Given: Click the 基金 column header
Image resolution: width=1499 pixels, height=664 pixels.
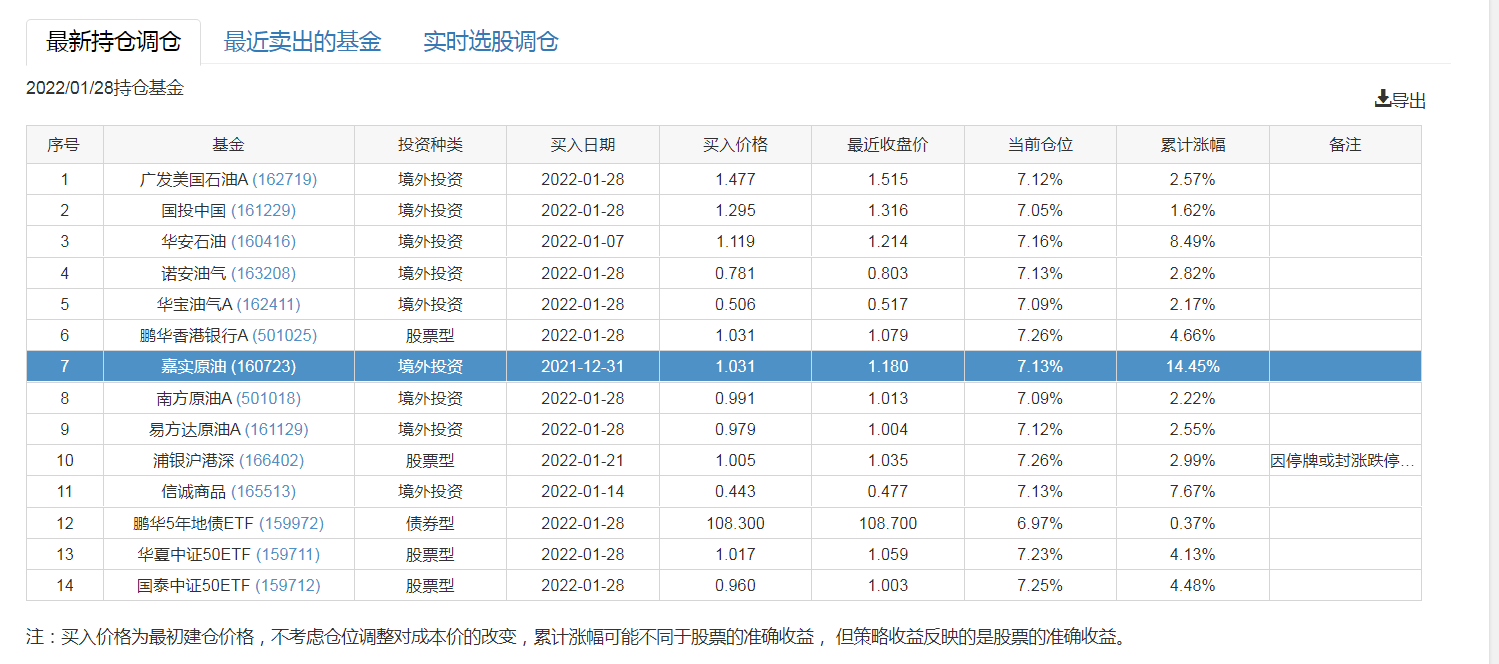Looking at the screenshot, I should tap(229, 145).
